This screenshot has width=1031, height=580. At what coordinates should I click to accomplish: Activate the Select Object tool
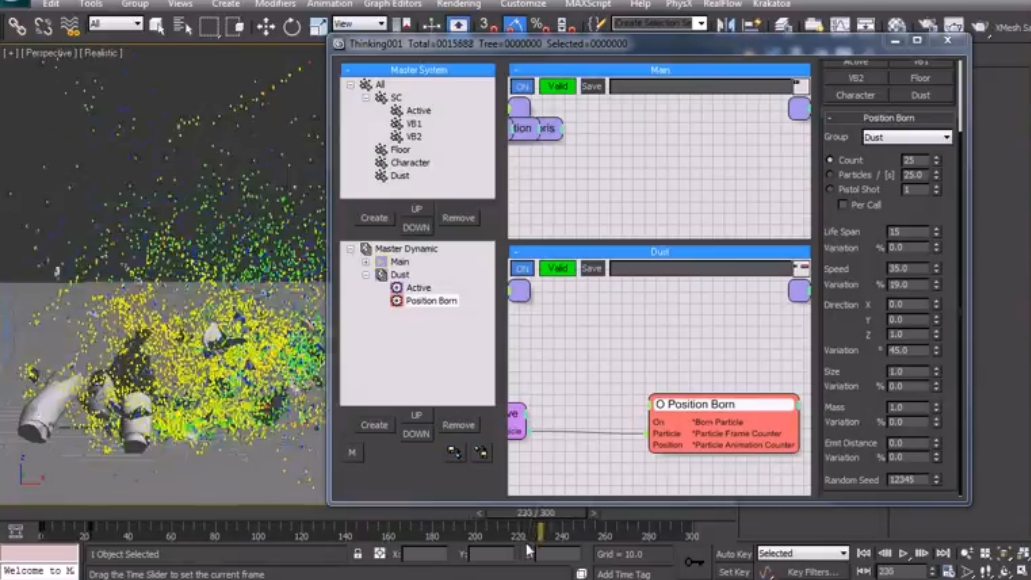tap(156, 26)
